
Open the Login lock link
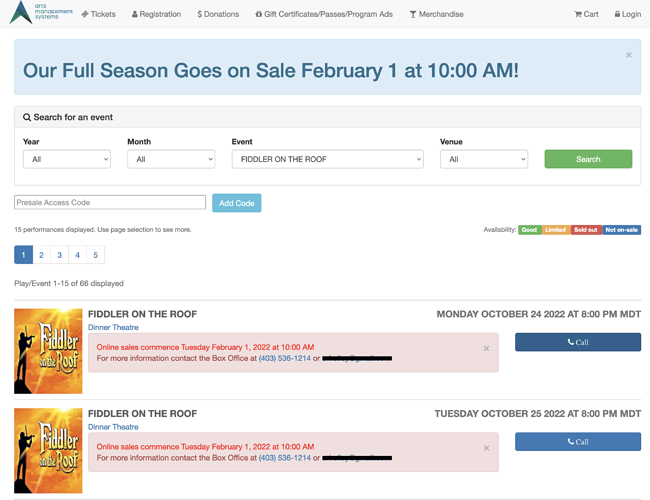(x=628, y=14)
